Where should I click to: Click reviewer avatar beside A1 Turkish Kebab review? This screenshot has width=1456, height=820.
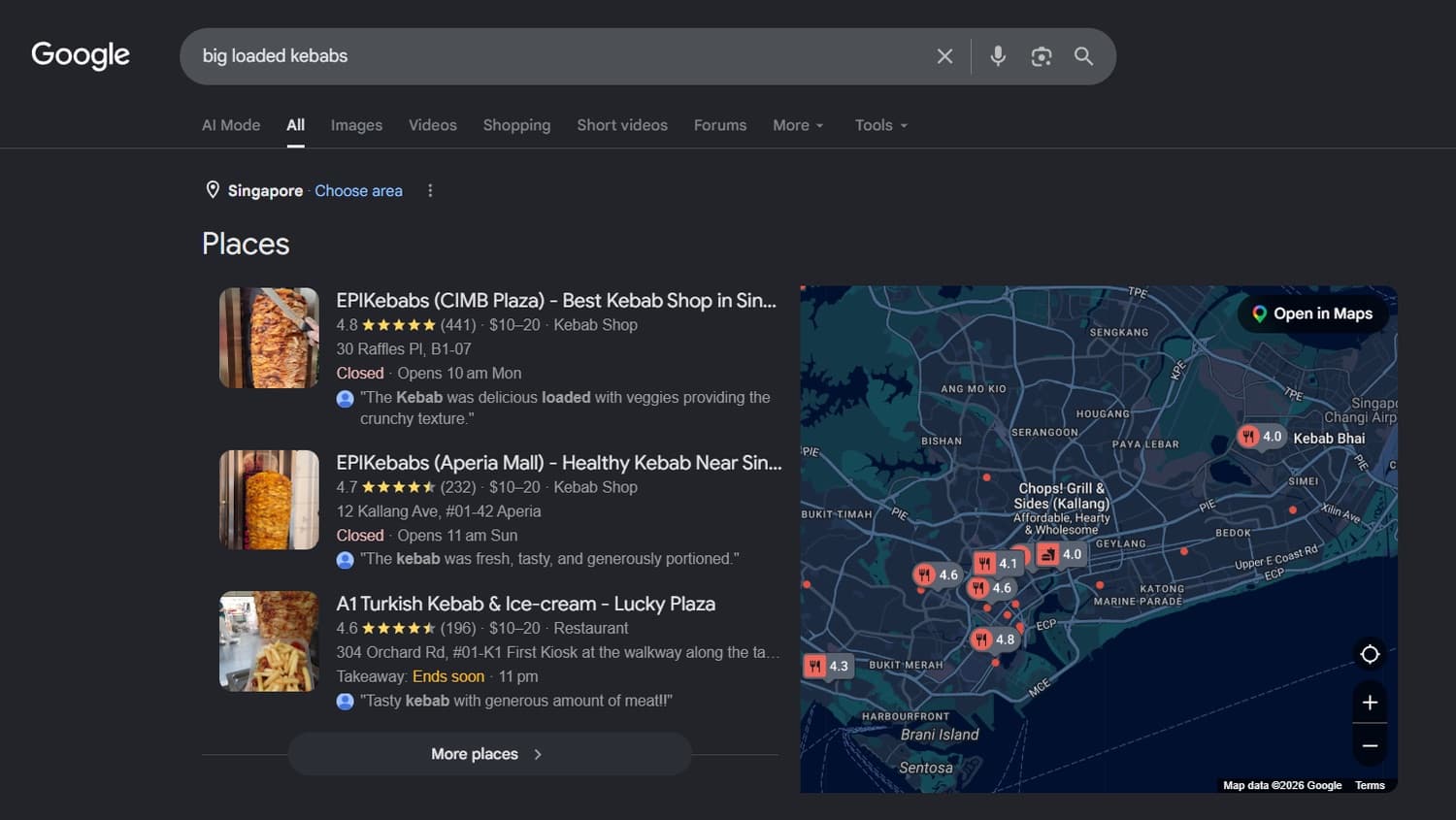coord(345,701)
